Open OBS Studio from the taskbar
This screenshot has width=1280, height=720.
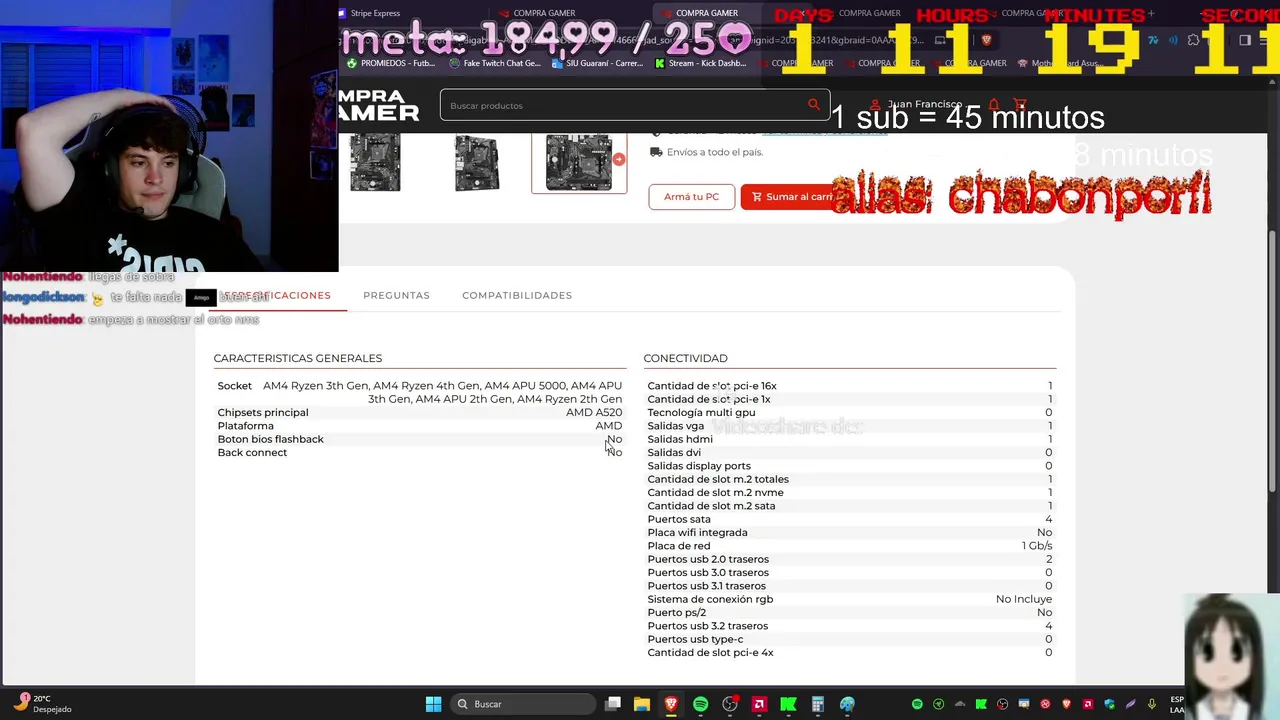pos(730,704)
